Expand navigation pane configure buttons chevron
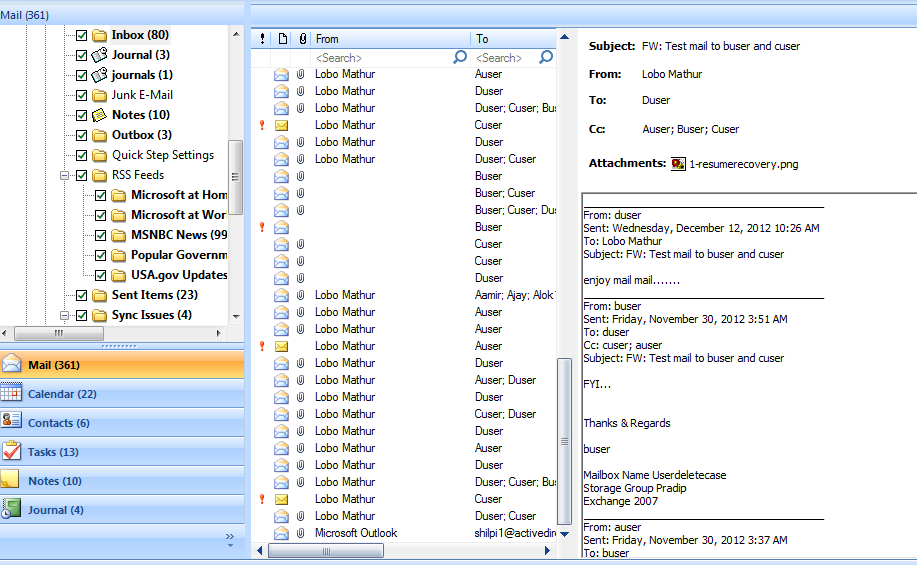The image size is (917, 565). [230, 540]
